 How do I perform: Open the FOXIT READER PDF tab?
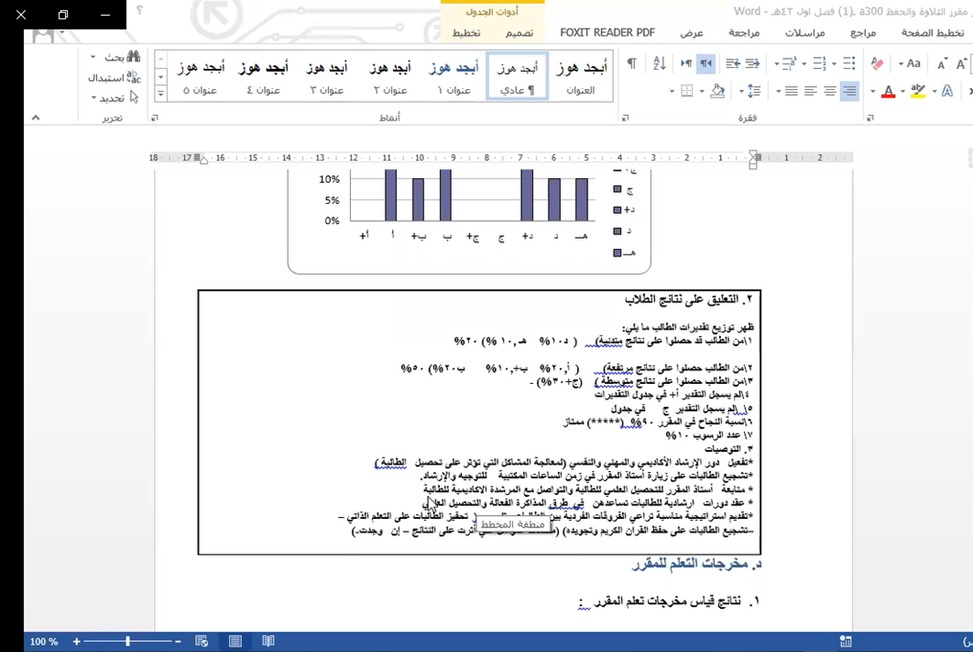pyautogui.click(x=607, y=33)
